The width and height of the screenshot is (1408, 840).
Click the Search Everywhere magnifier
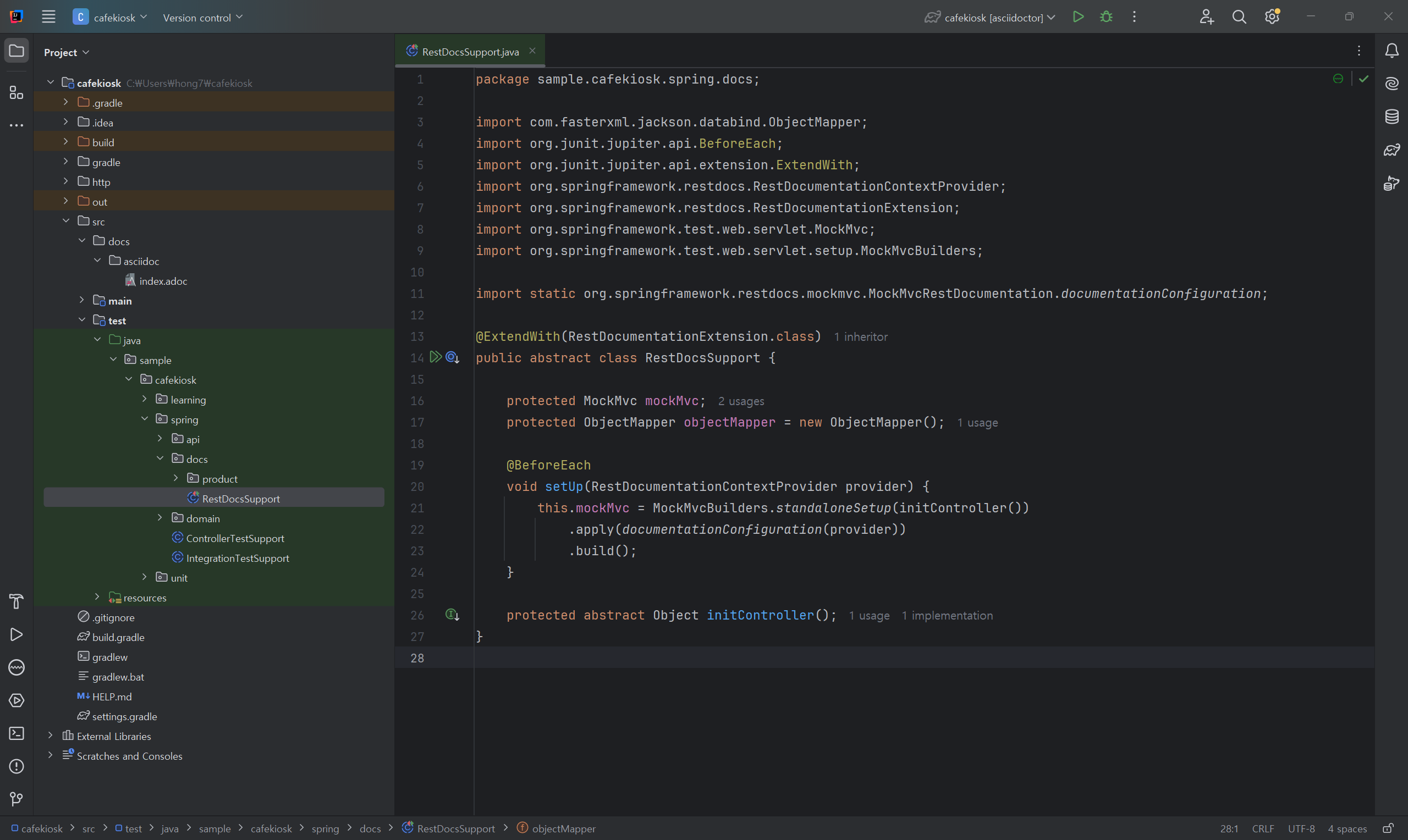pos(1239,17)
